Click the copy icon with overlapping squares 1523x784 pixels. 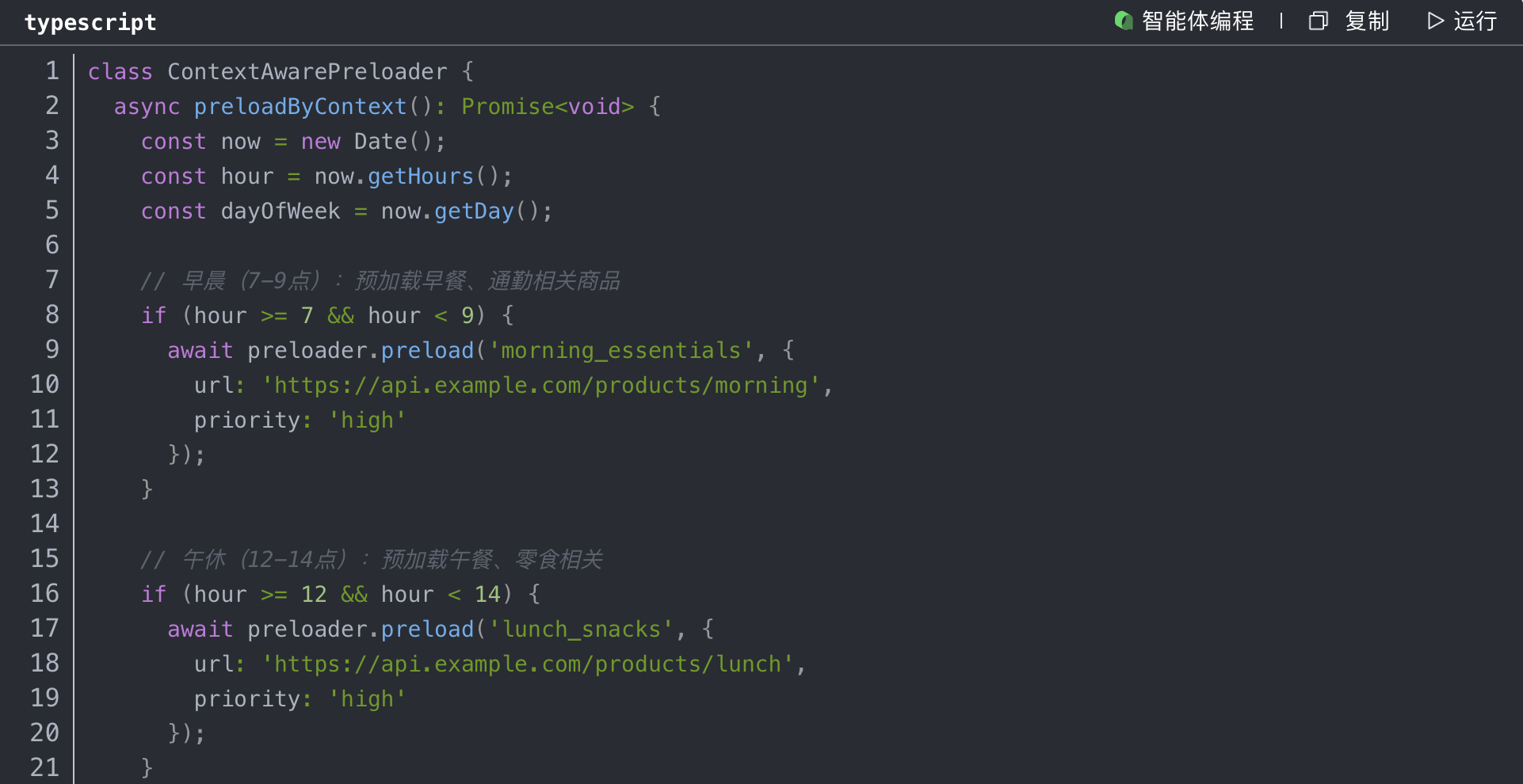click(1318, 21)
